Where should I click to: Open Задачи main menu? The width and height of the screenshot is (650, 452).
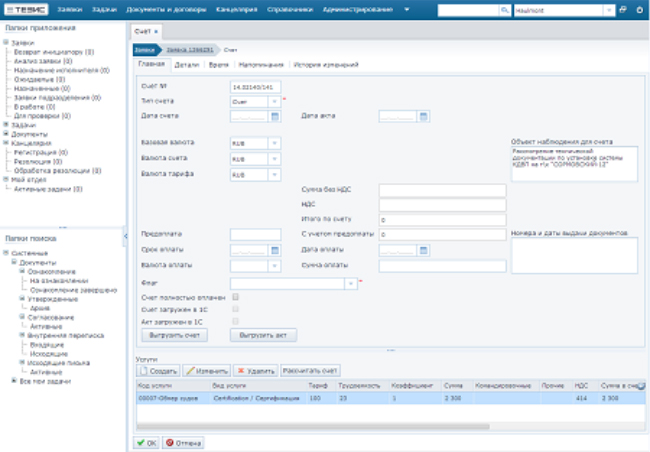(x=104, y=10)
